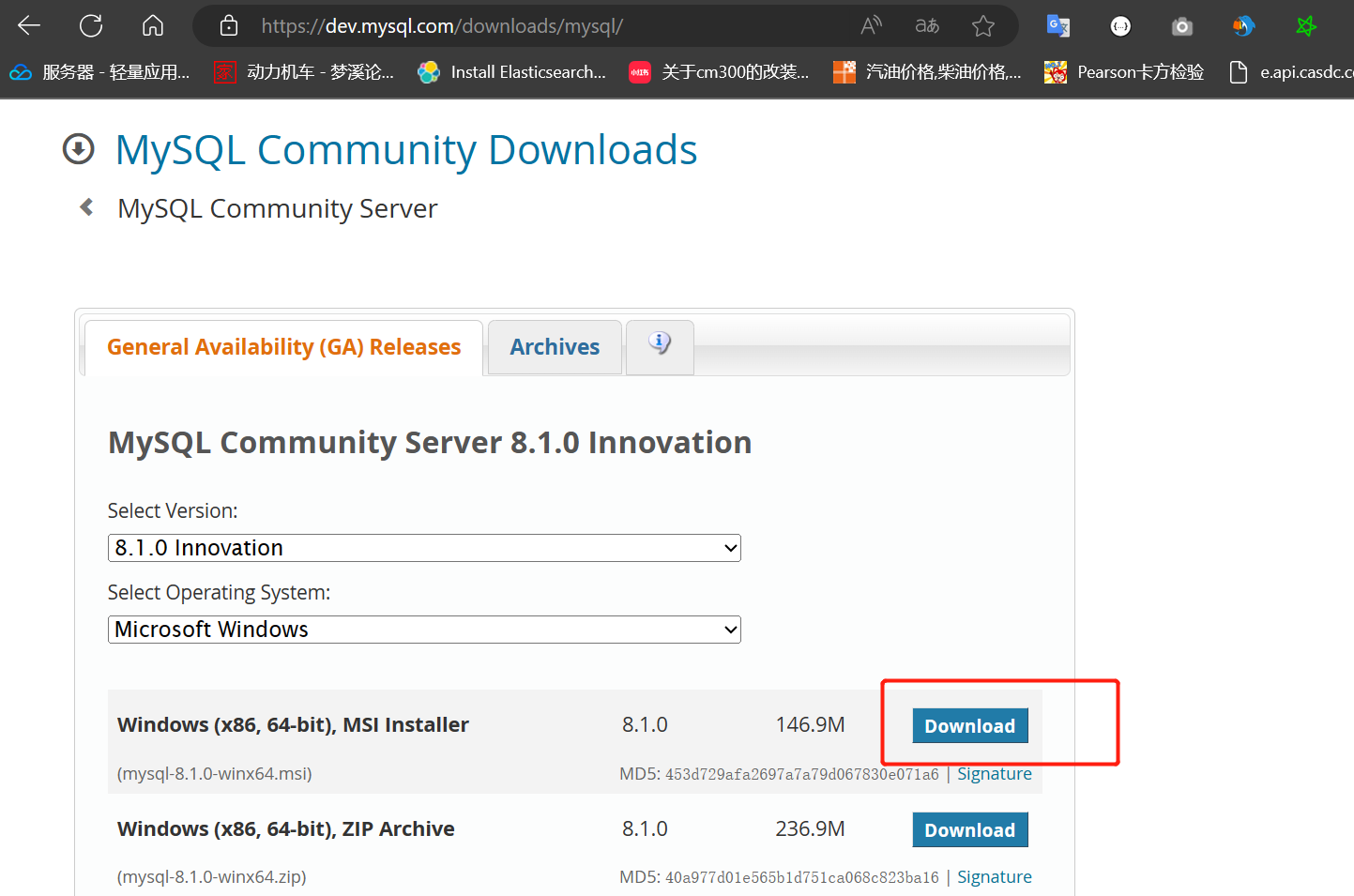Activate the Read Aloud icon in address bar

(872, 25)
